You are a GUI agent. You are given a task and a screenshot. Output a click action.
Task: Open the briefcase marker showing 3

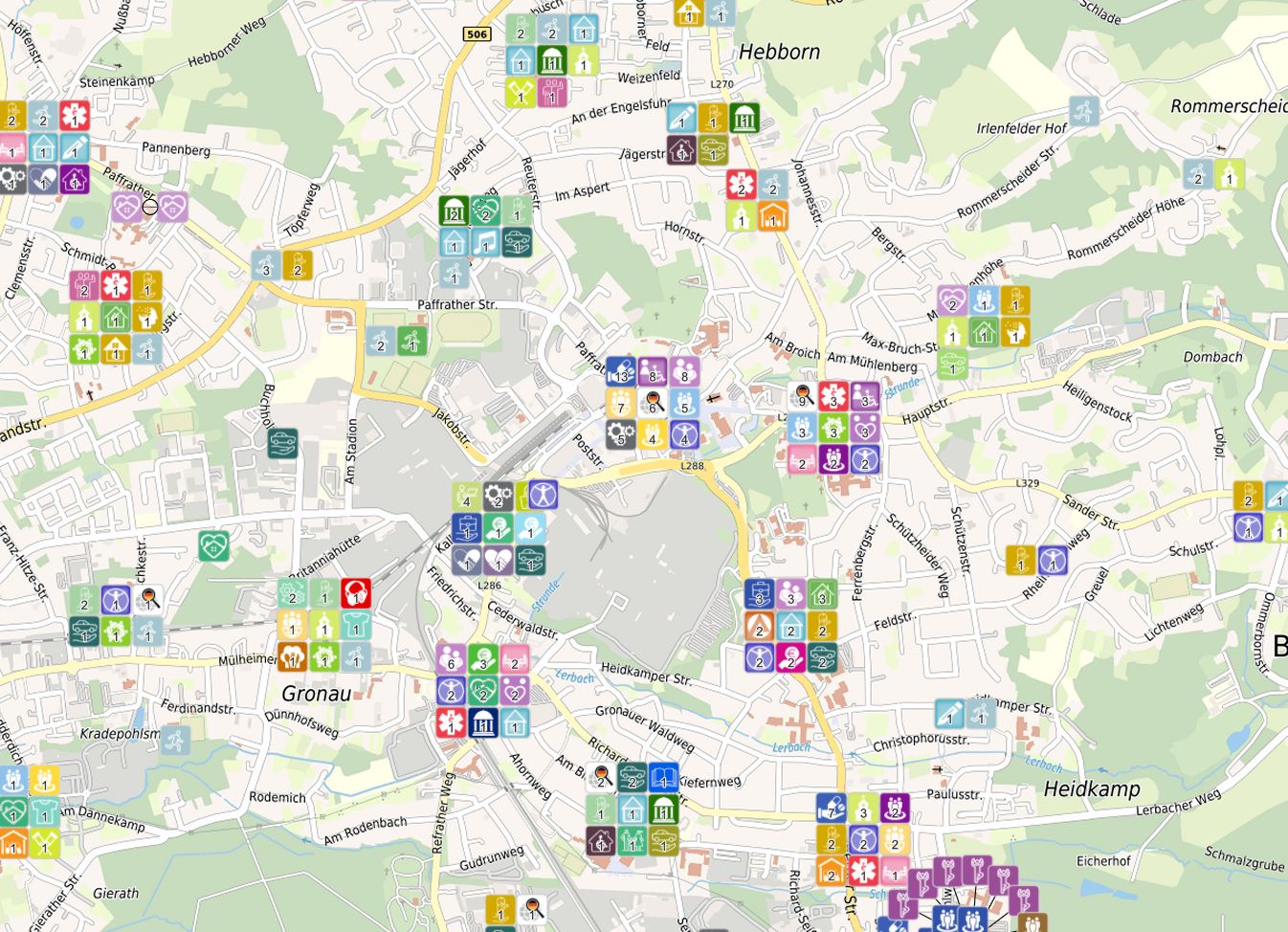[760, 594]
